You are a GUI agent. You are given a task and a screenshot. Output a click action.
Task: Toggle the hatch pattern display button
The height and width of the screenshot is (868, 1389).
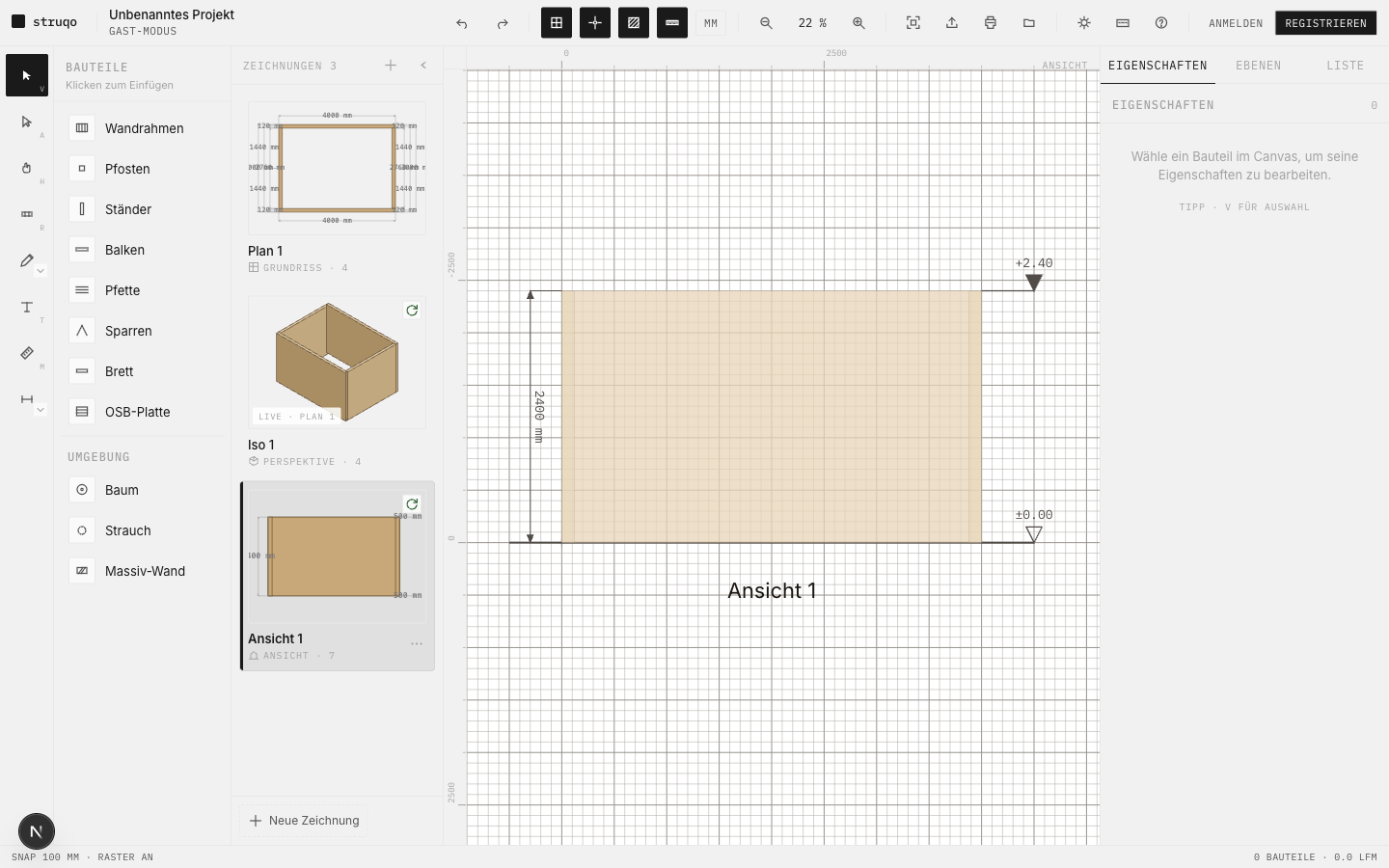(x=634, y=23)
